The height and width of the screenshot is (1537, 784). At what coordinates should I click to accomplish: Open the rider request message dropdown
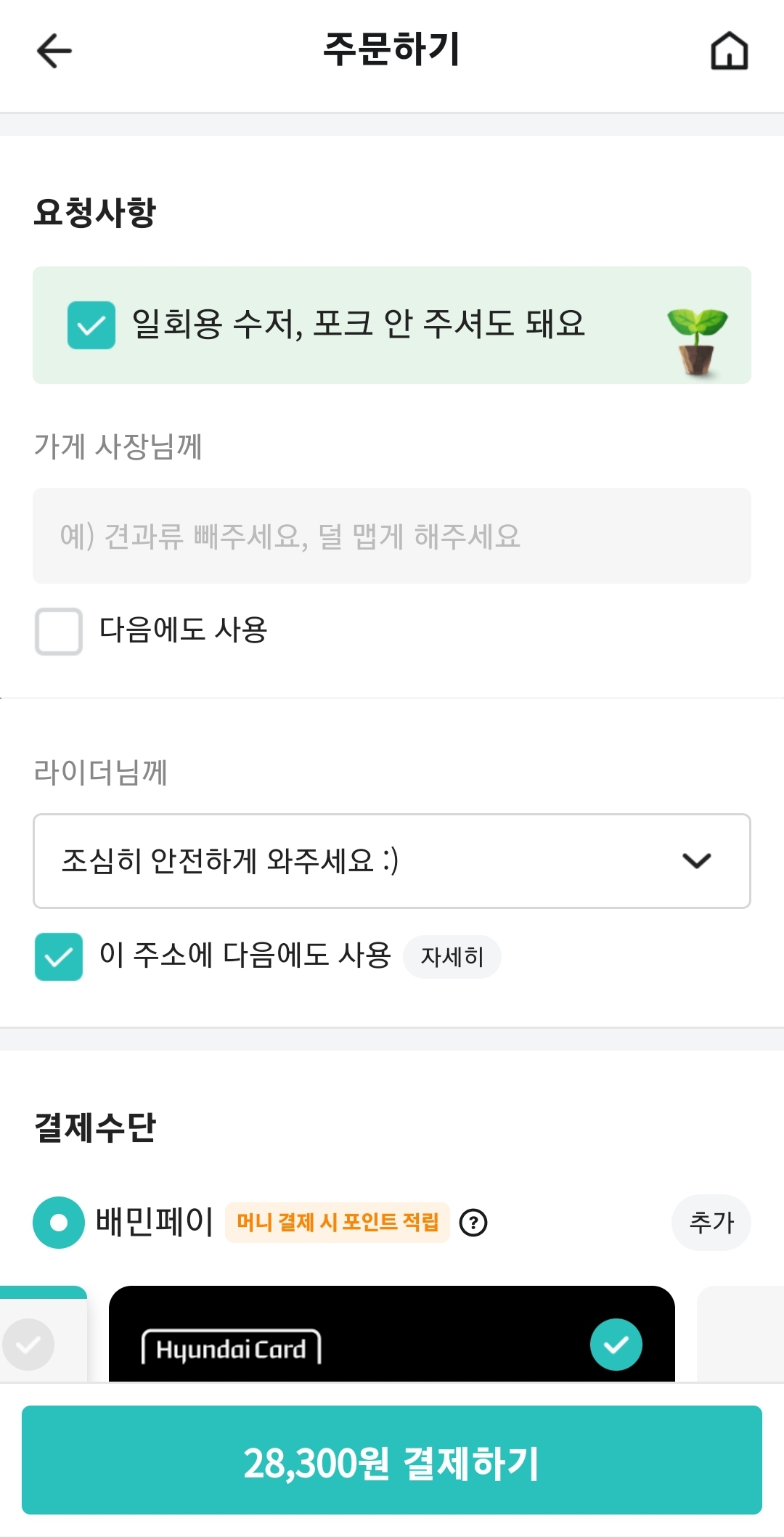(363, 861)
